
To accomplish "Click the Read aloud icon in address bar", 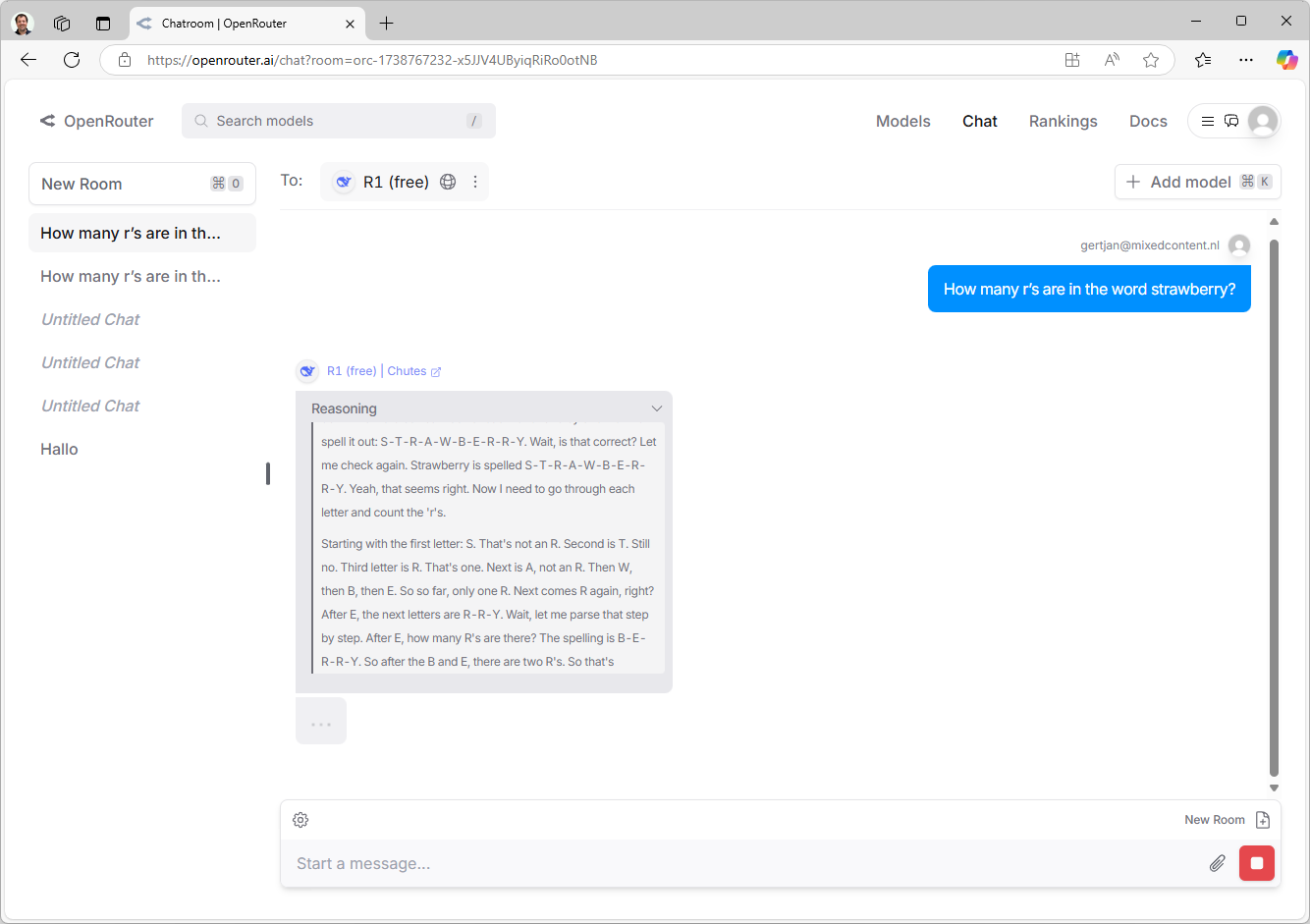I will point(1112,60).
